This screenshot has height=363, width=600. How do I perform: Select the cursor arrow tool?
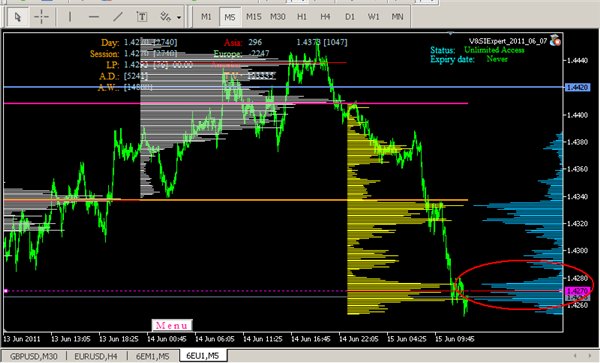[17, 17]
